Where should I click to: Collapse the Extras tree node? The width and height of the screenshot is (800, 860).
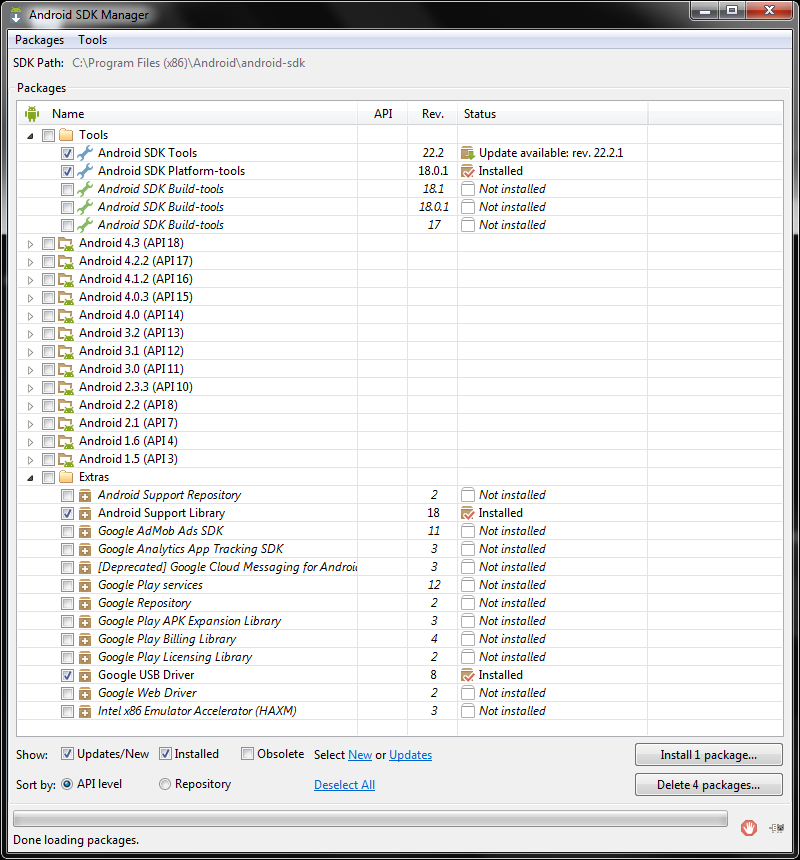click(31, 478)
